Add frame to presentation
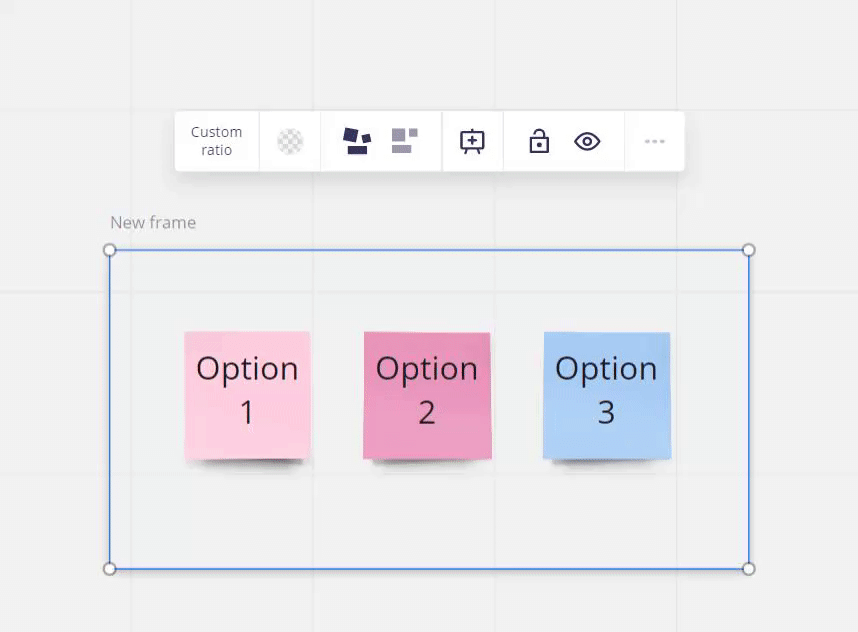858x632 pixels. (472, 141)
